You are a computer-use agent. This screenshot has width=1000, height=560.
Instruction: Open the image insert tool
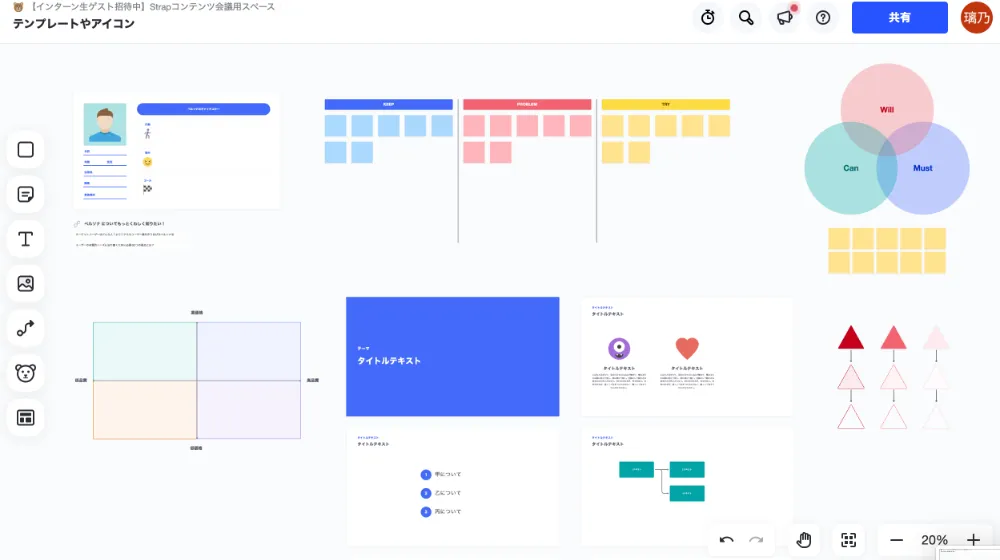26,284
